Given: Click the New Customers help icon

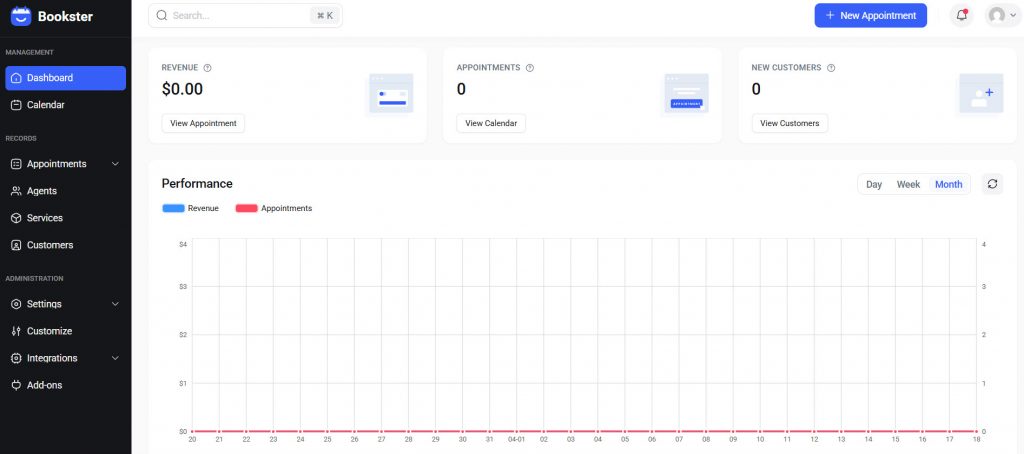Looking at the screenshot, I should [831, 68].
